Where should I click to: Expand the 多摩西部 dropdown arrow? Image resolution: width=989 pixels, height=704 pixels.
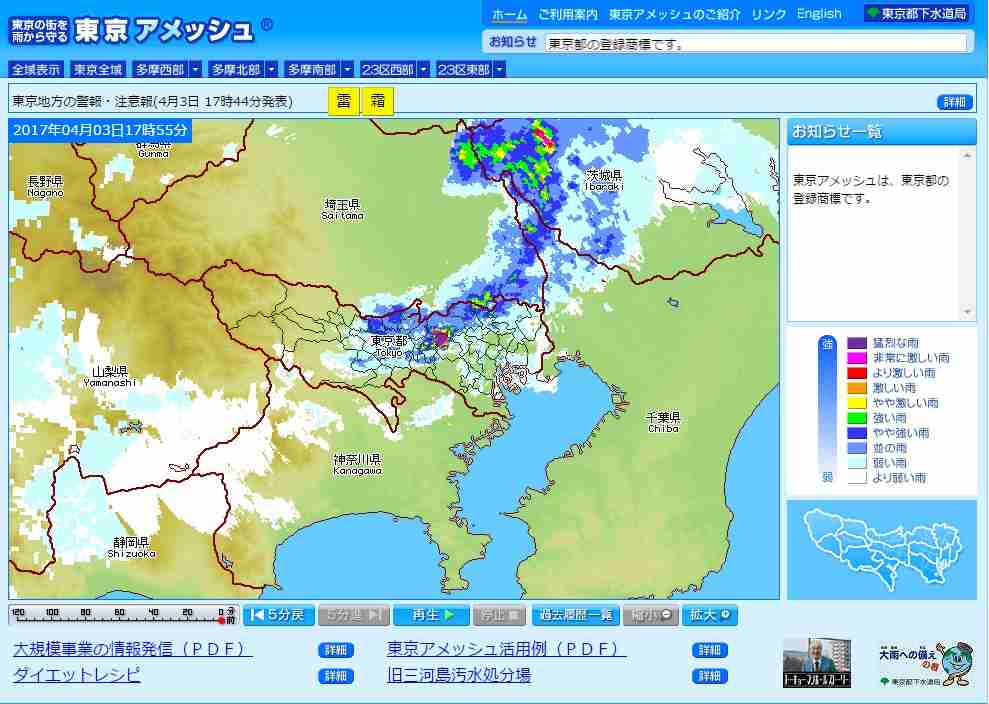[x=196, y=69]
